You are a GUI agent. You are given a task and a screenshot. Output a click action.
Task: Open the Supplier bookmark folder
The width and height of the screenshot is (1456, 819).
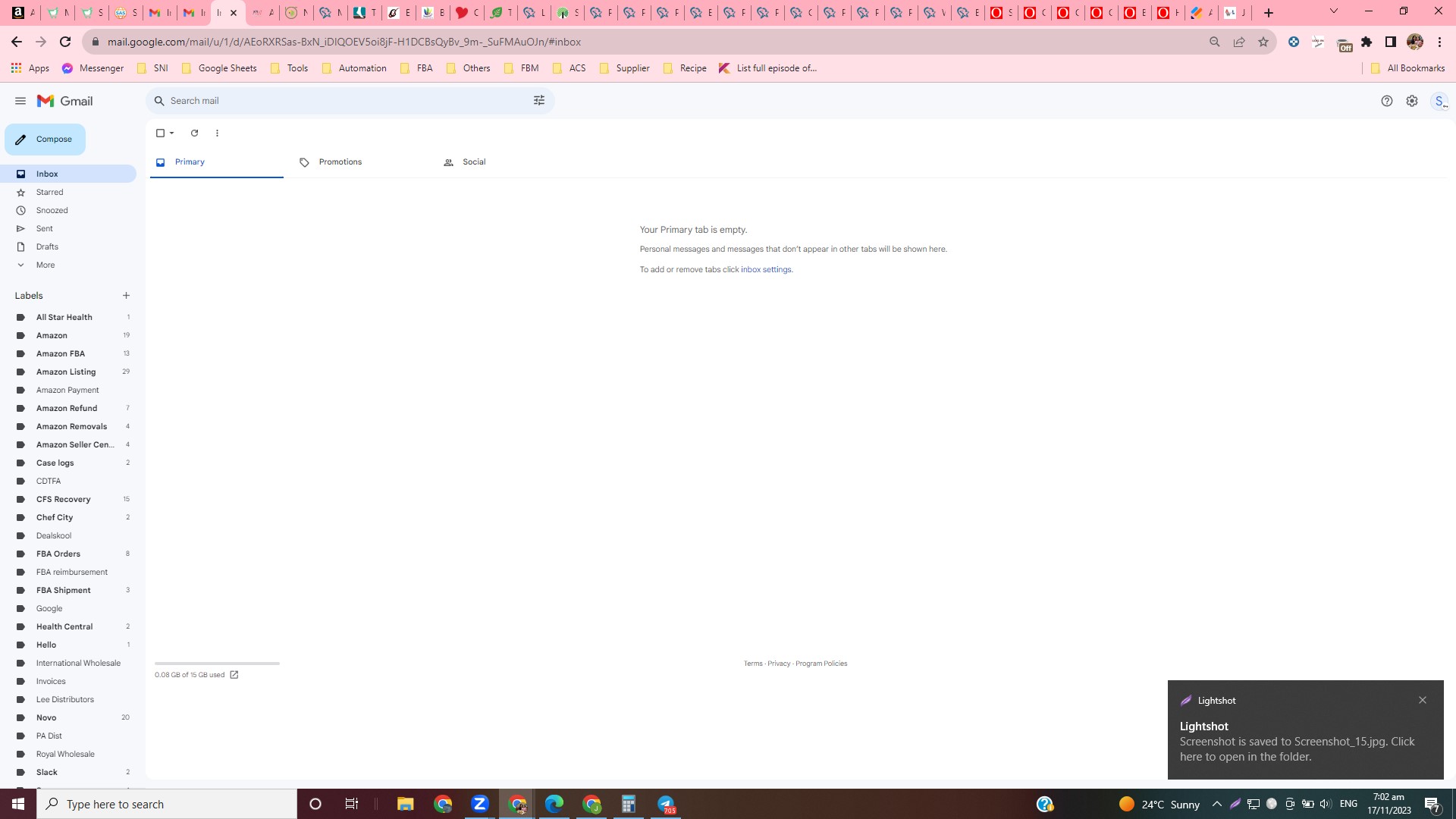(624, 68)
